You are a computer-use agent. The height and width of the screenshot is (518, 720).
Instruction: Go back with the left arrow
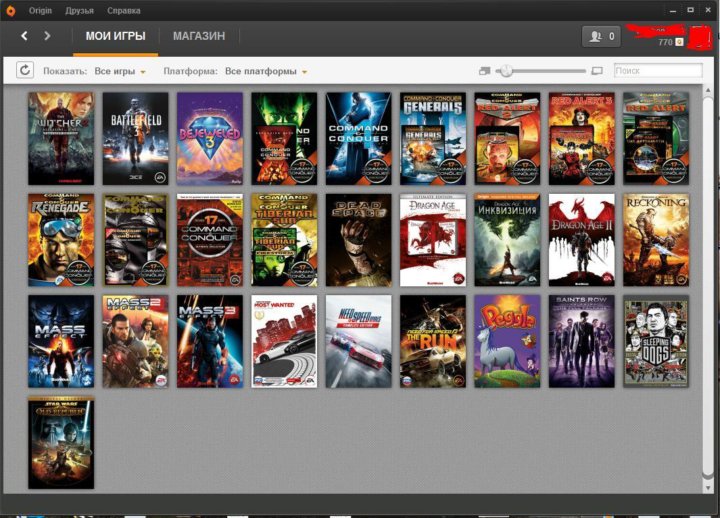click(x=24, y=36)
